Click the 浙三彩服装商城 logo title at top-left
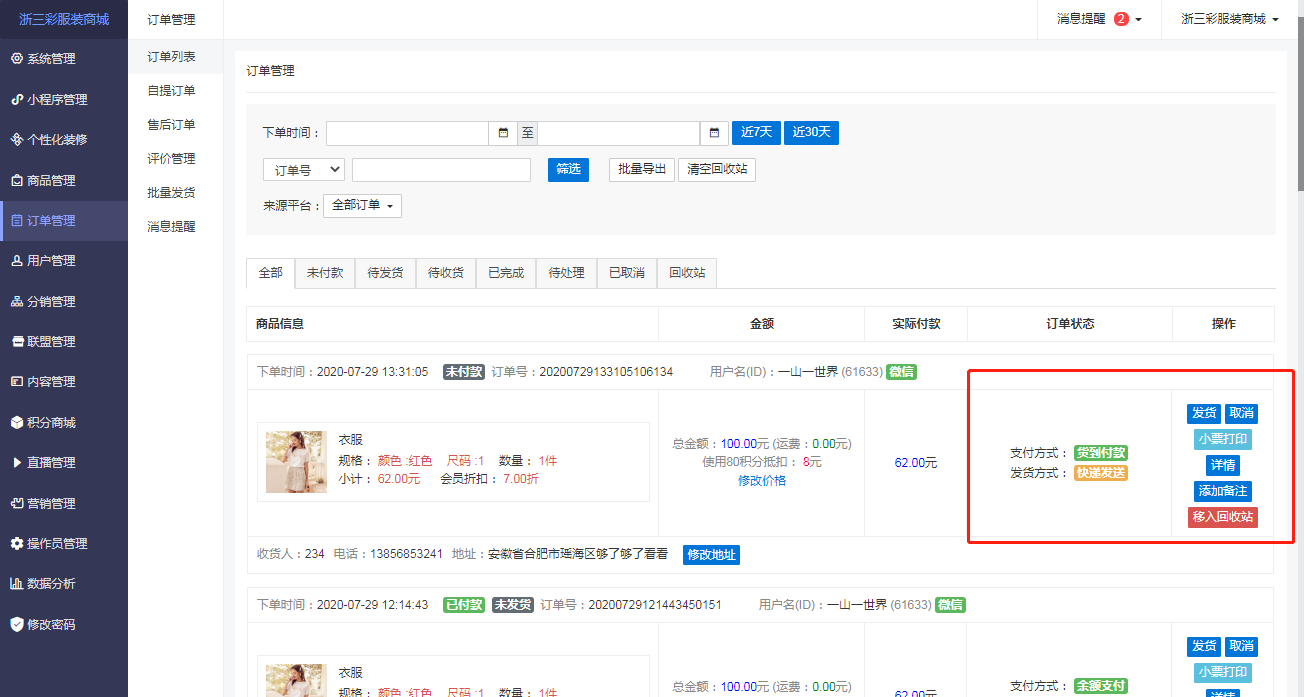 coord(64,19)
